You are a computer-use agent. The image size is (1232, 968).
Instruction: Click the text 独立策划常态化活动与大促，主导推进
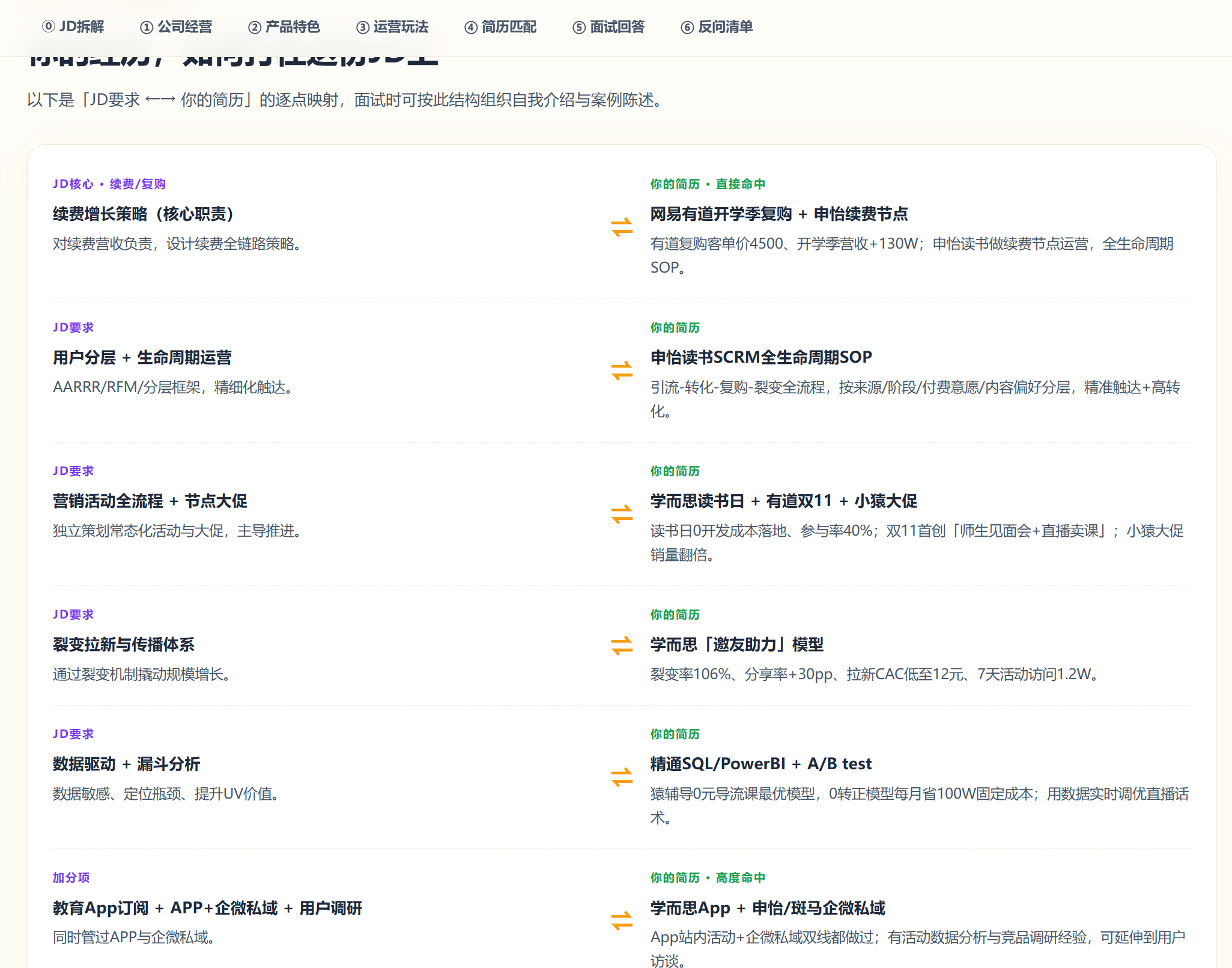(178, 531)
